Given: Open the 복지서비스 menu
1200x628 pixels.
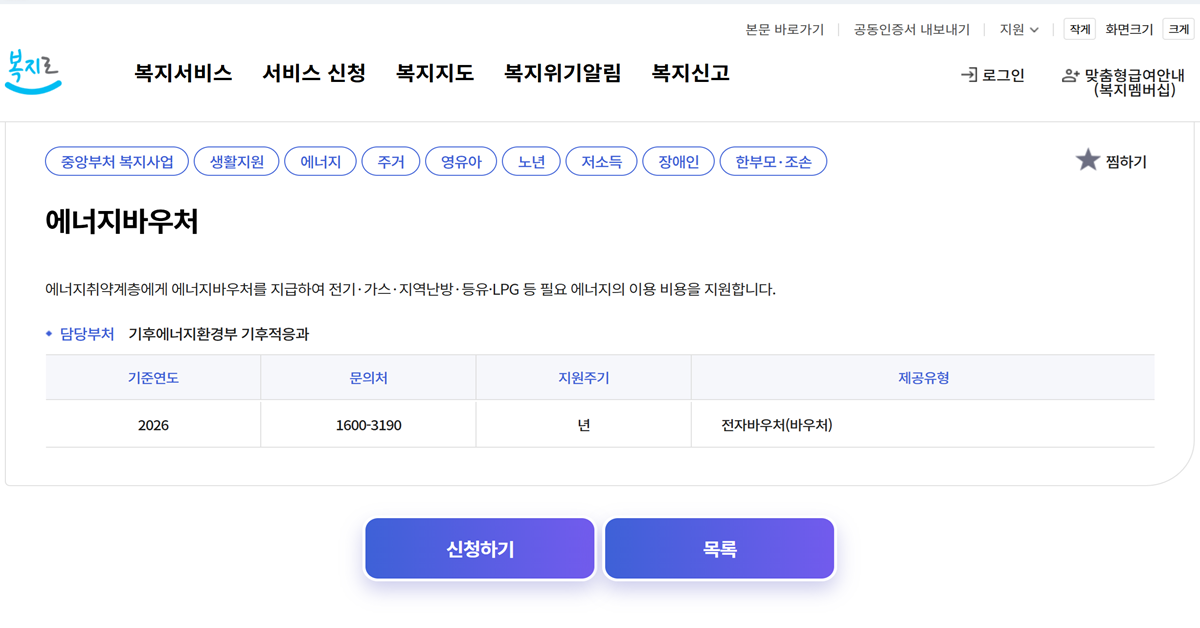Looking at the screenshot, I should (183, 73).
